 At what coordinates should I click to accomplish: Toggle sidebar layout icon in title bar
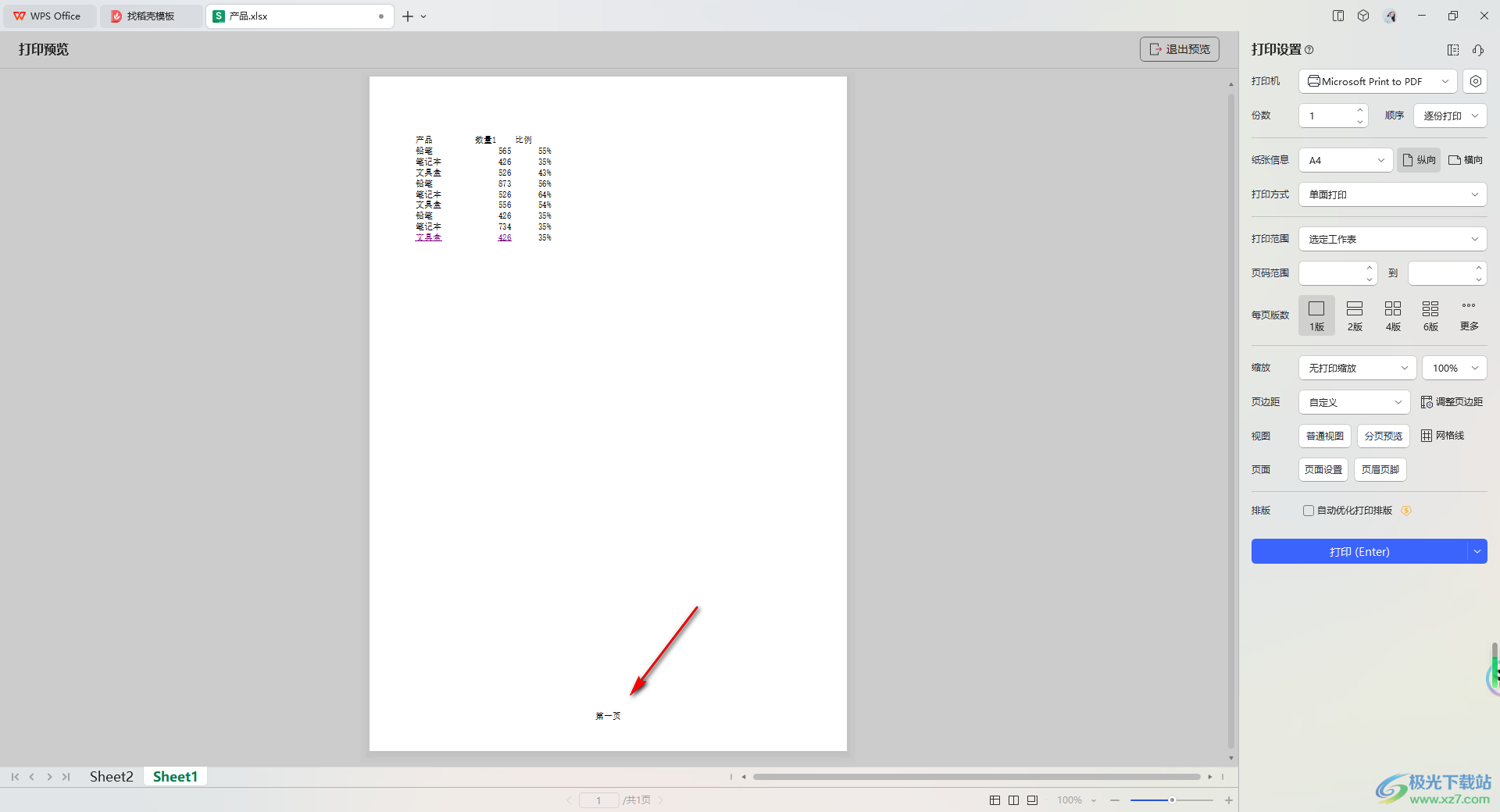click(x=1338, y=16)
